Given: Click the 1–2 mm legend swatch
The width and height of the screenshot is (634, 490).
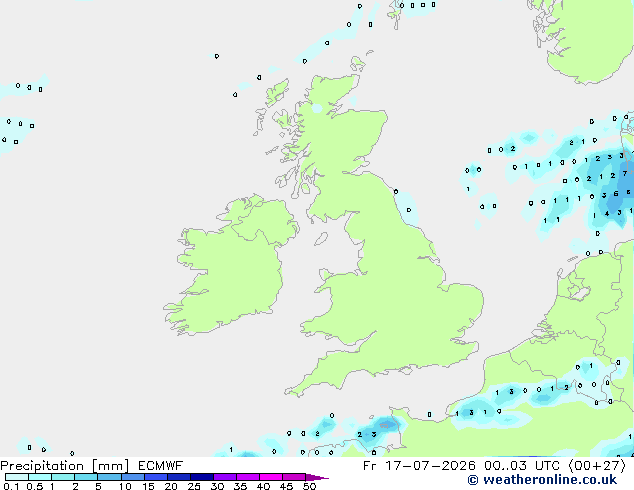Looking at the screenshot, I should tap(63, 477).
